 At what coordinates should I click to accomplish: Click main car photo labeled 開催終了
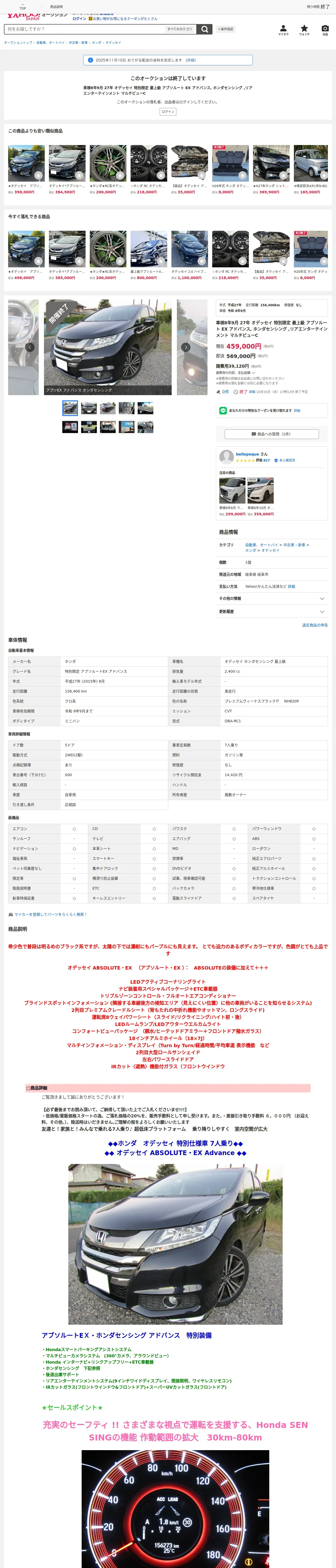[108, 347]
